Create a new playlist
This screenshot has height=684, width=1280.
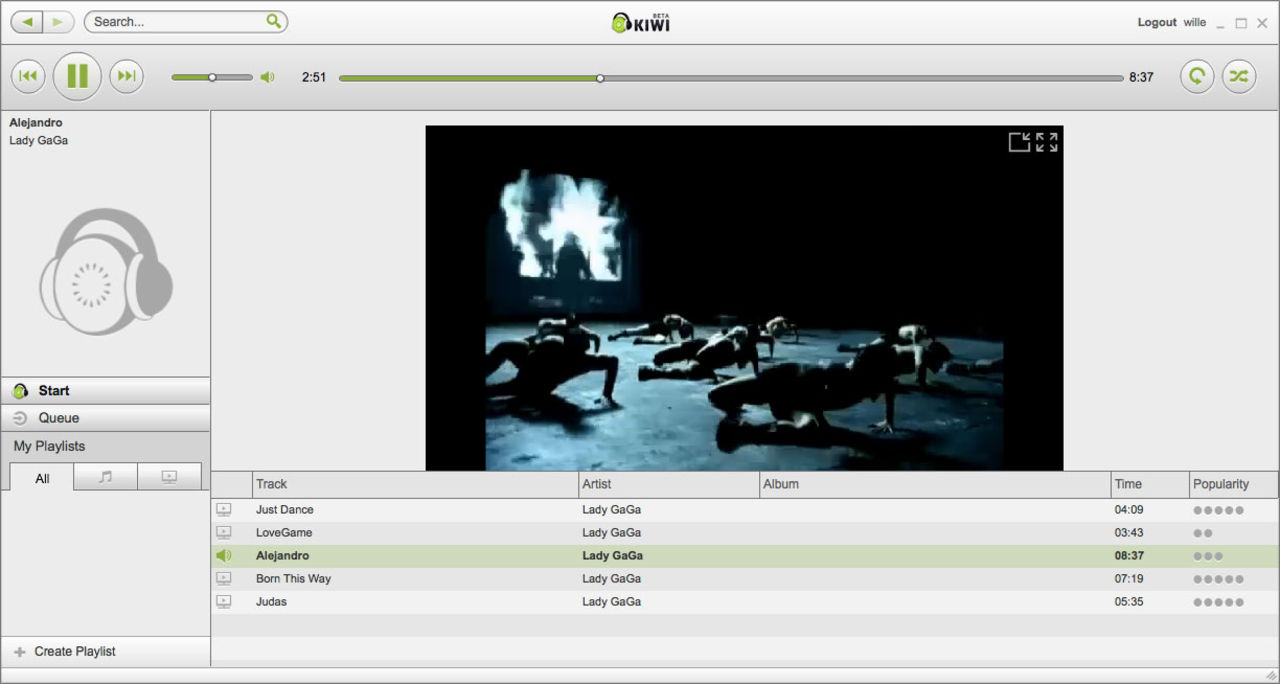pos(74,651)
